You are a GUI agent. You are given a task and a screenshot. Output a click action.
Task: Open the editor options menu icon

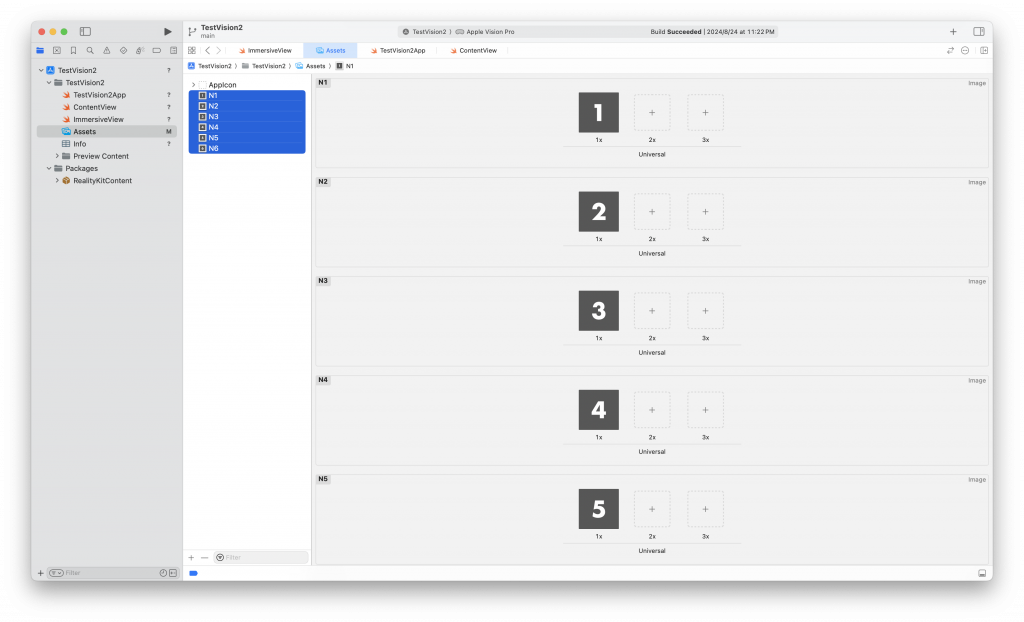click(x=965, y=50)
